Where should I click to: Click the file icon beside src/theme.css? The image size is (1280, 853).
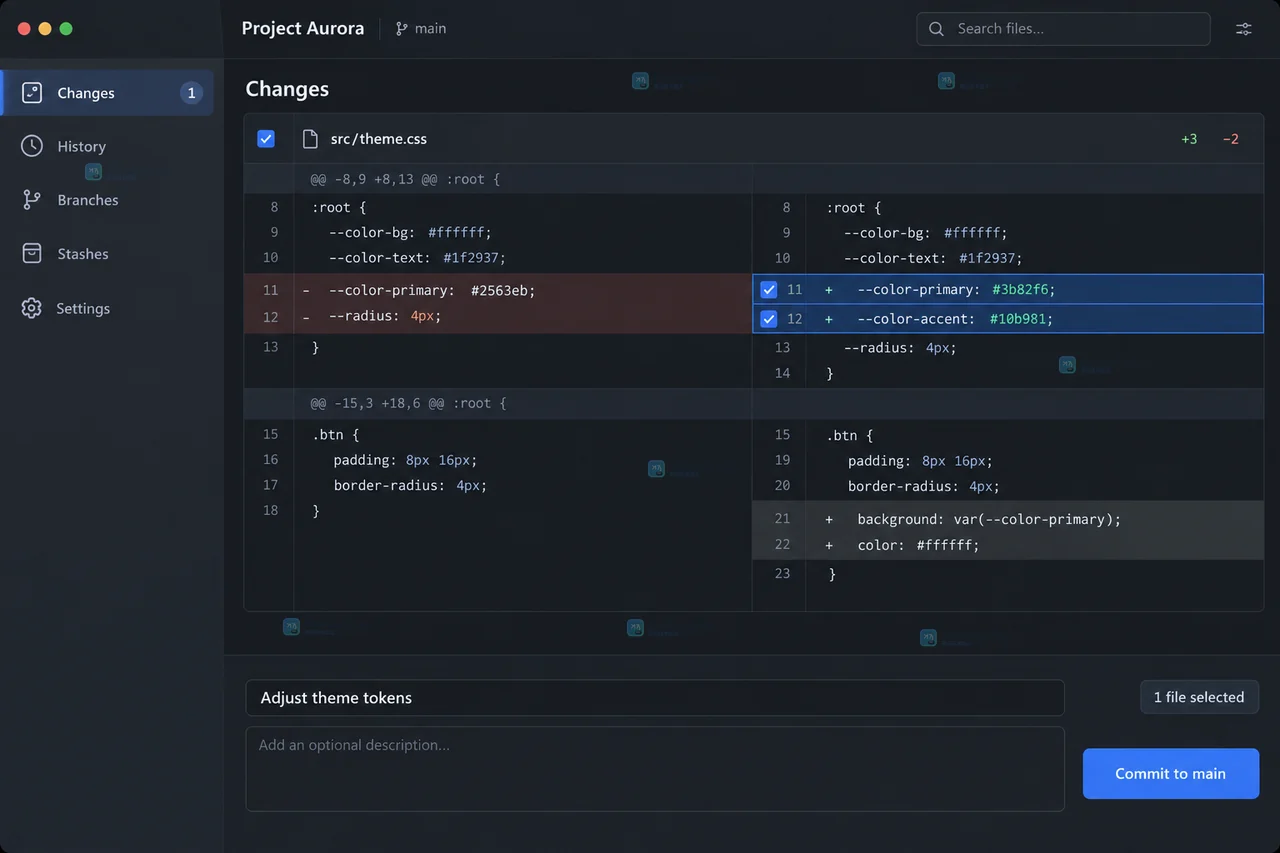tap(311, 139)
